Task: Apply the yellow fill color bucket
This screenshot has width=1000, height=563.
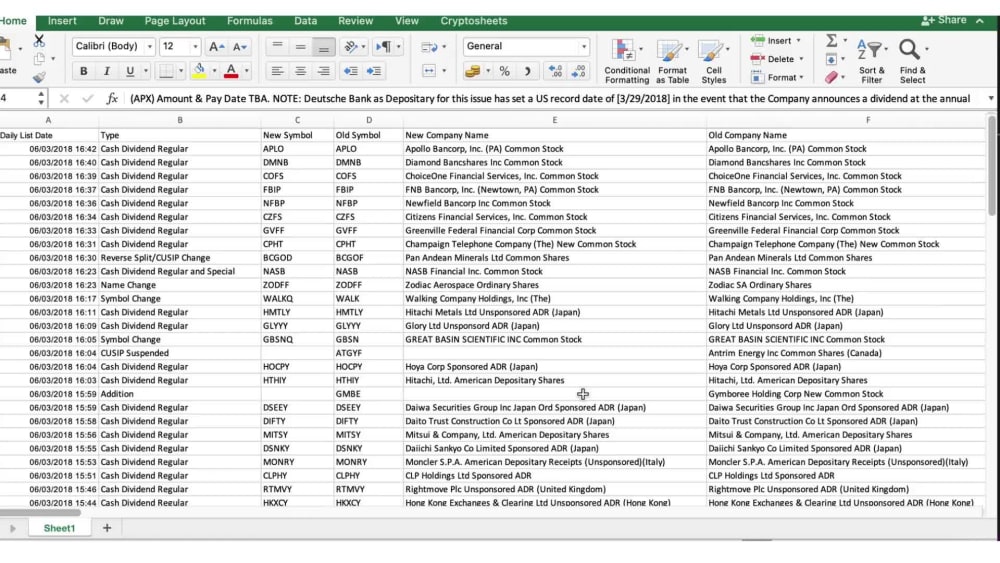Action: point(199,71)
